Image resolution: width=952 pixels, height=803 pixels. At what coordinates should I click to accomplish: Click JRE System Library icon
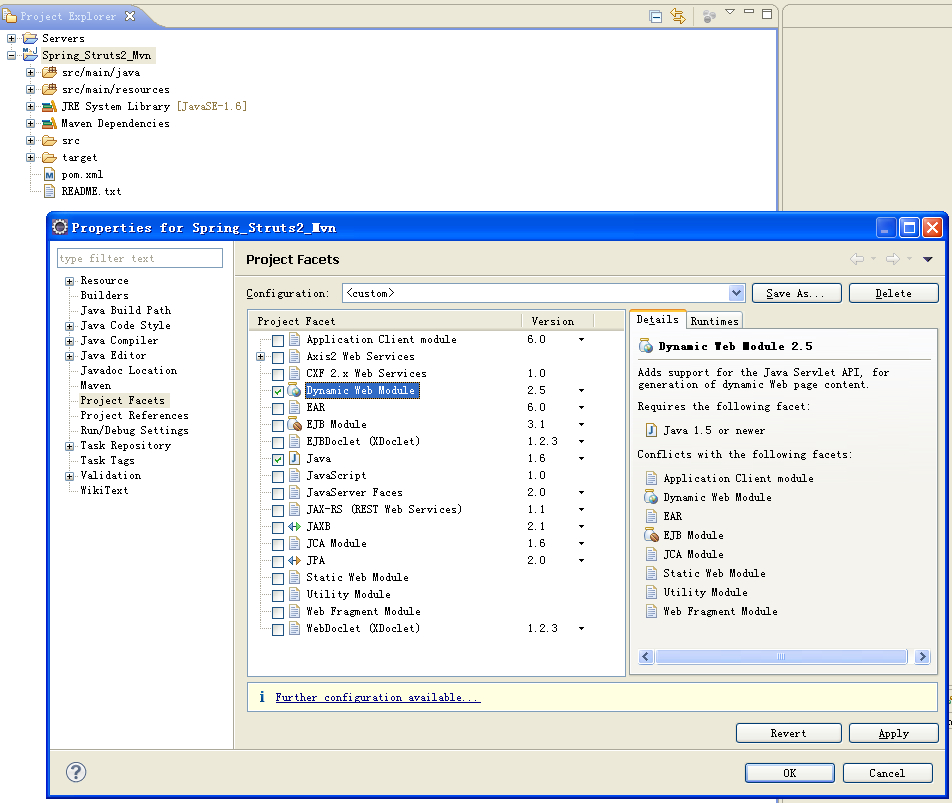(49, 107)
